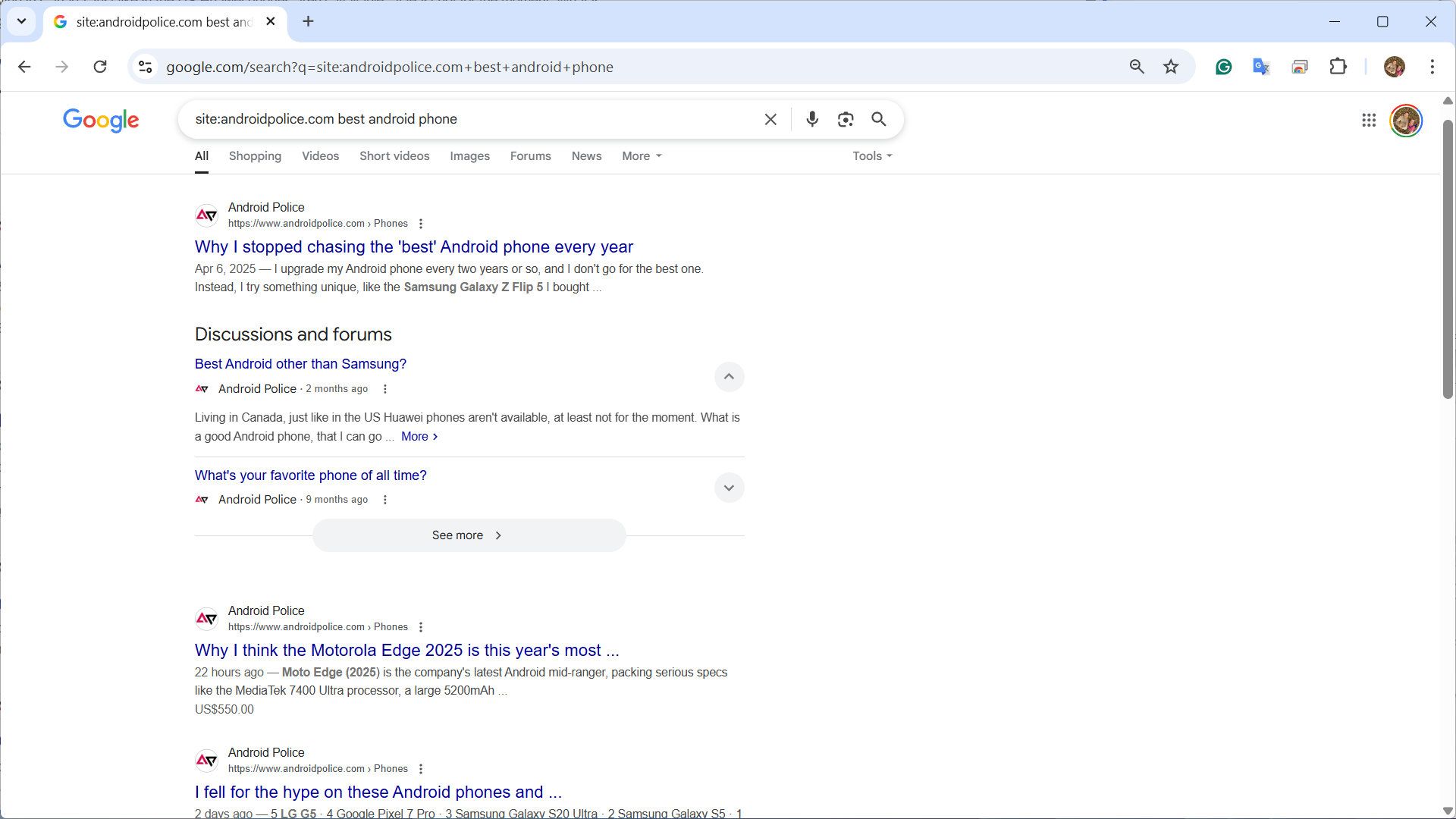Open options for the first search result
The width and height of the screenshot is (1456, 819).
point(421,224)
